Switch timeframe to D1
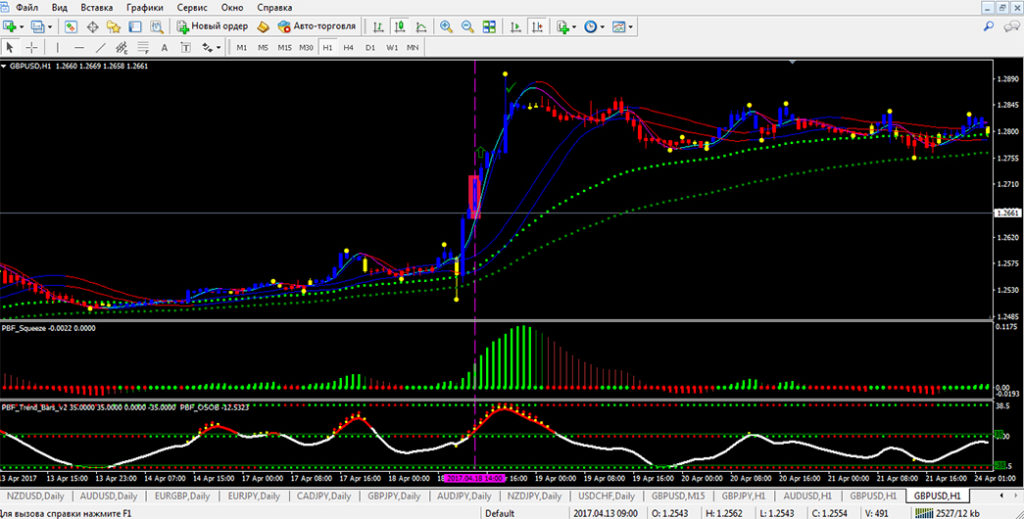The width and height of the screenshot is (1024, 519). click(370, 48)
